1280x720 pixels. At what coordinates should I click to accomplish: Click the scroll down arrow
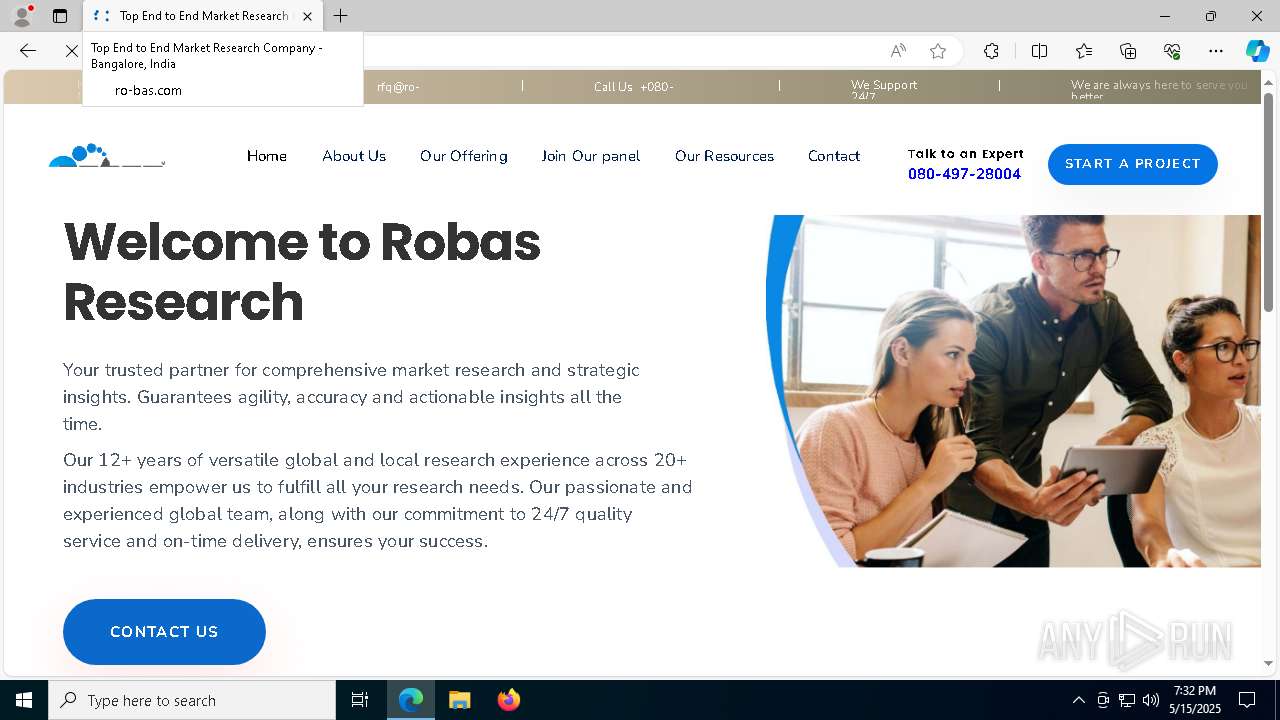pyautogui.click(x=1268, y=663)
